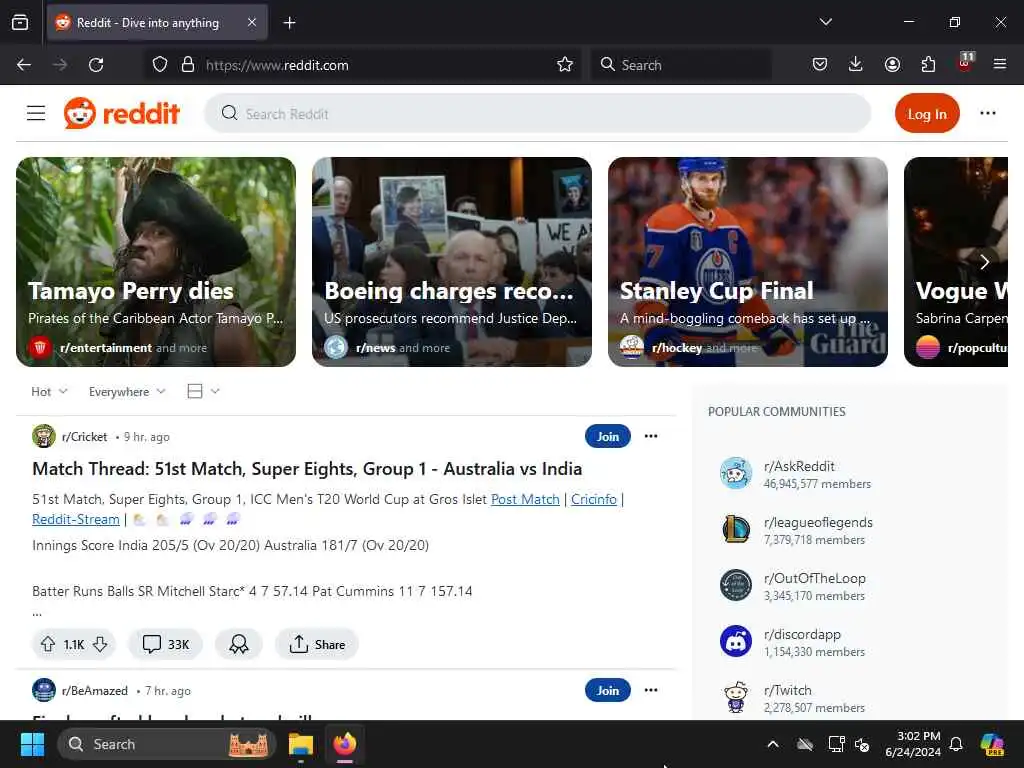Open the Australia vs India match thread
1024x768 pixels.
(307, 469)
